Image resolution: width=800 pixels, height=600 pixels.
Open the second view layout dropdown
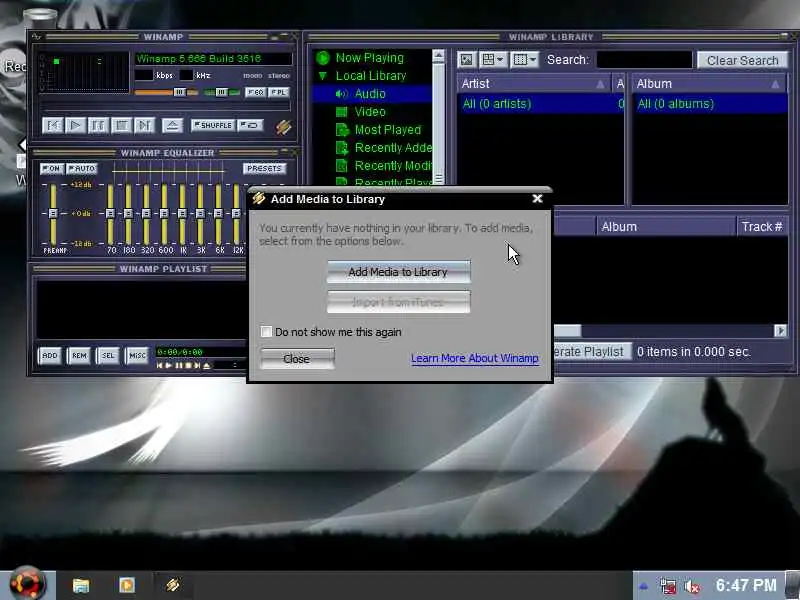[492, 60]
